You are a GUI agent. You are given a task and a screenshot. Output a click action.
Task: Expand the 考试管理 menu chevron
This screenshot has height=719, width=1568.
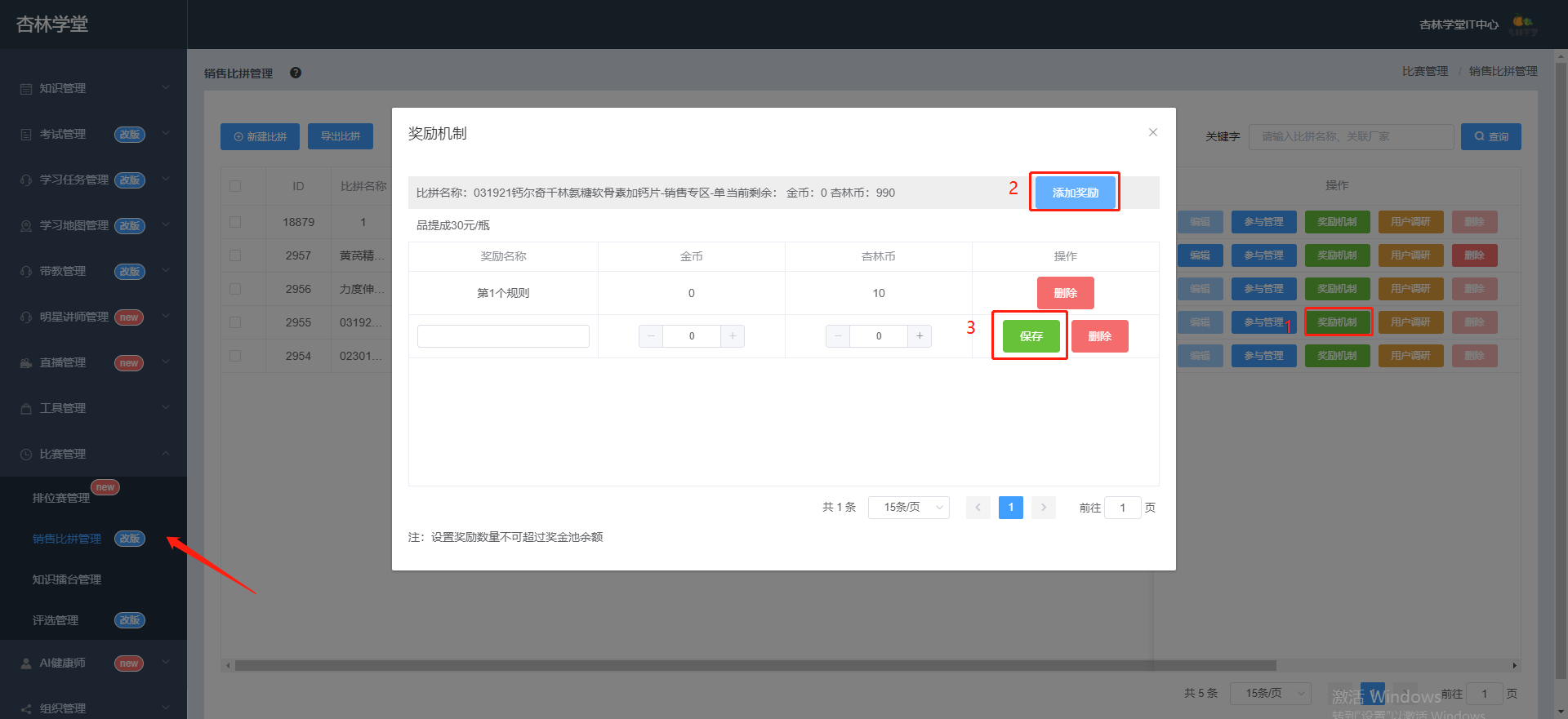click(166, 134)
